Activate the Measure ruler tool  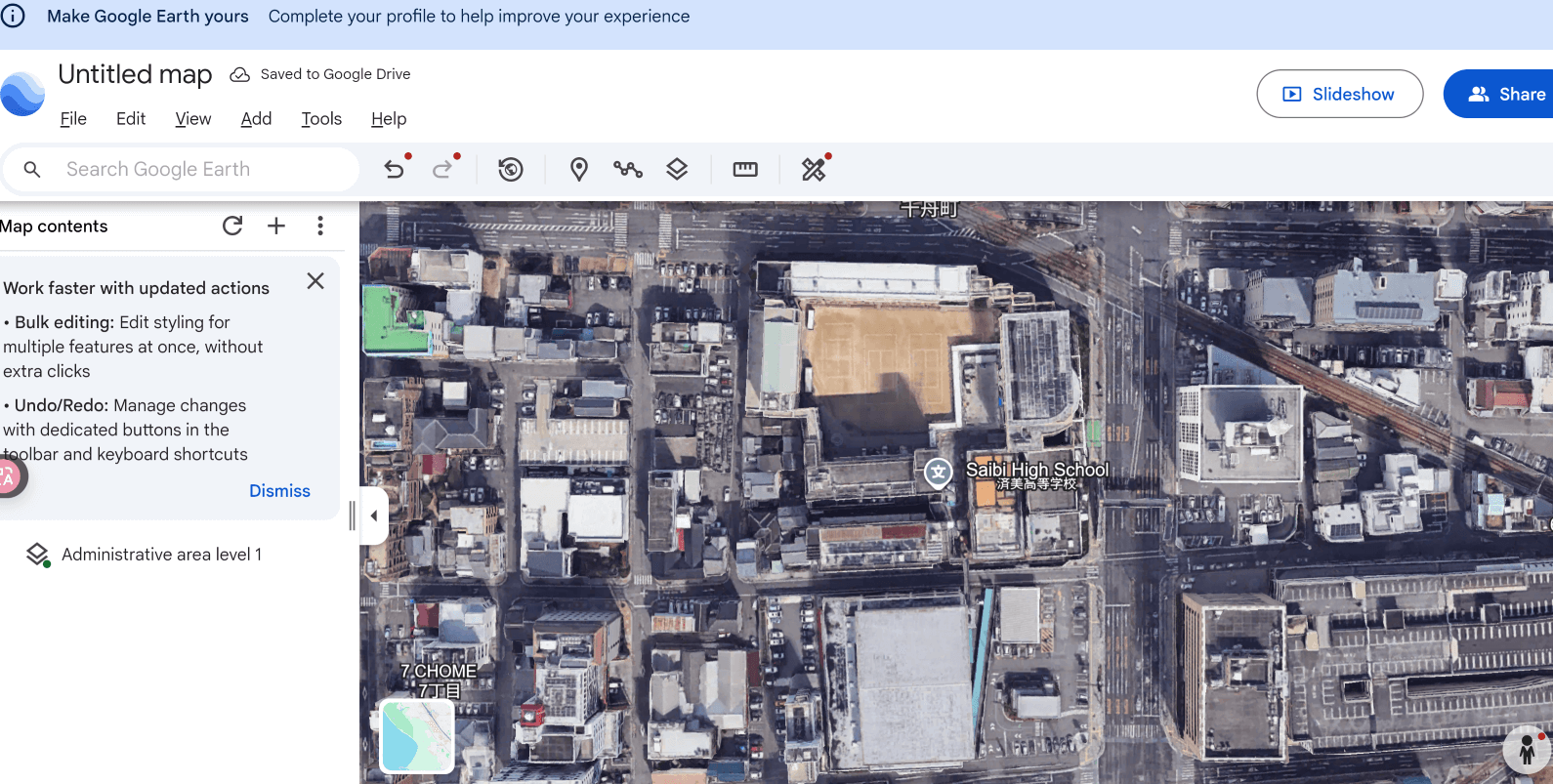coord(745,170)
